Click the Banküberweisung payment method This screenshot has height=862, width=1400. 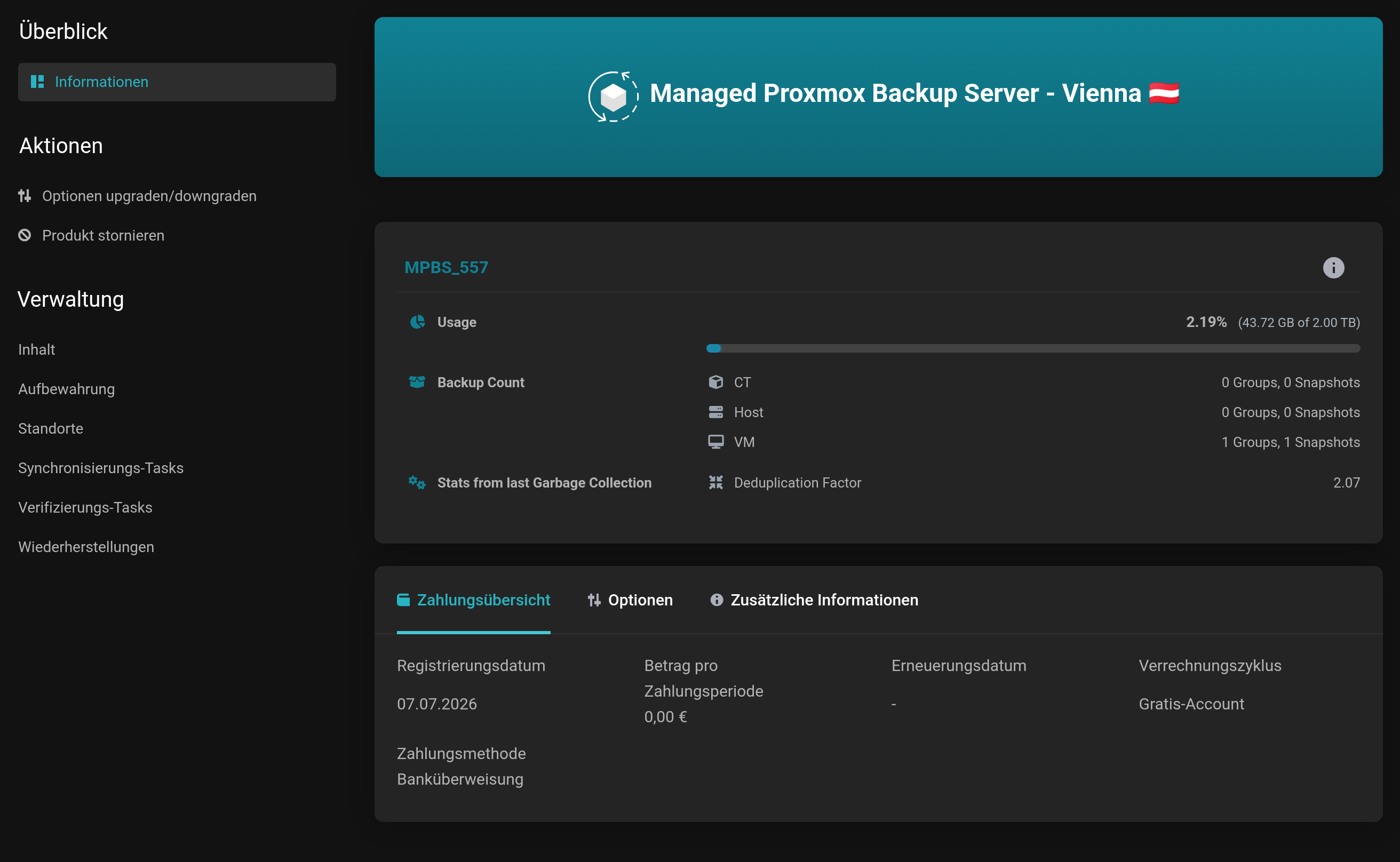(x=460, y=779)
